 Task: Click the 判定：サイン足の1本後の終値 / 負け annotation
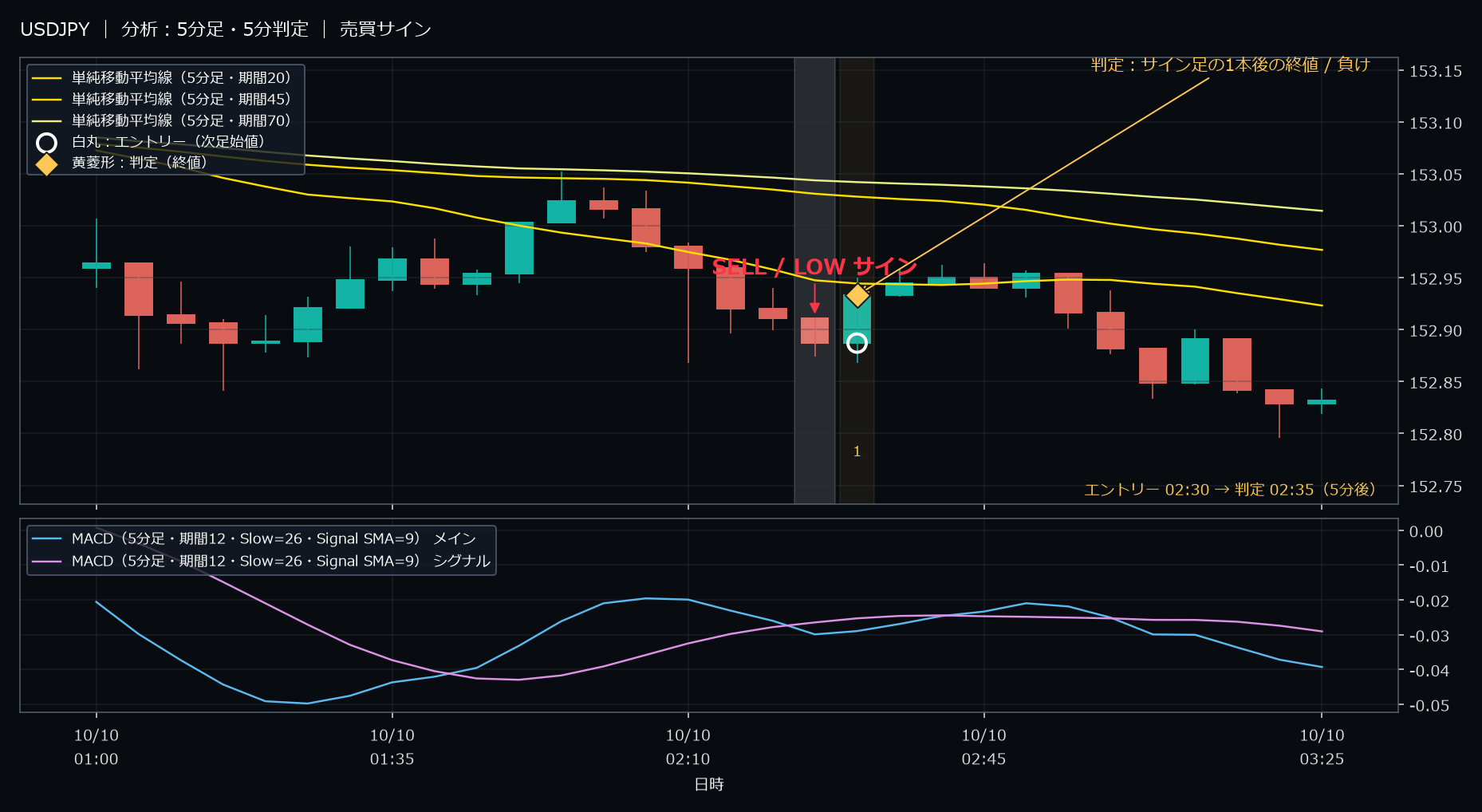click(1230, 65)
